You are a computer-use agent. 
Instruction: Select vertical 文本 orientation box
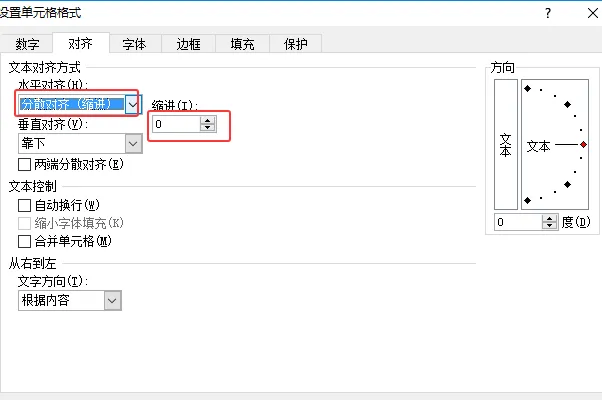[506, 144]
